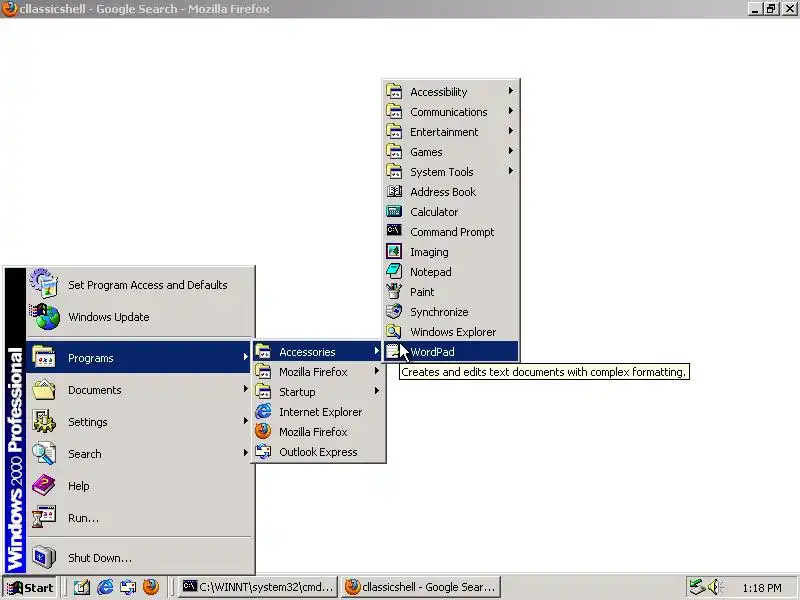Click the Calculator icon

(x=393, y=211)
